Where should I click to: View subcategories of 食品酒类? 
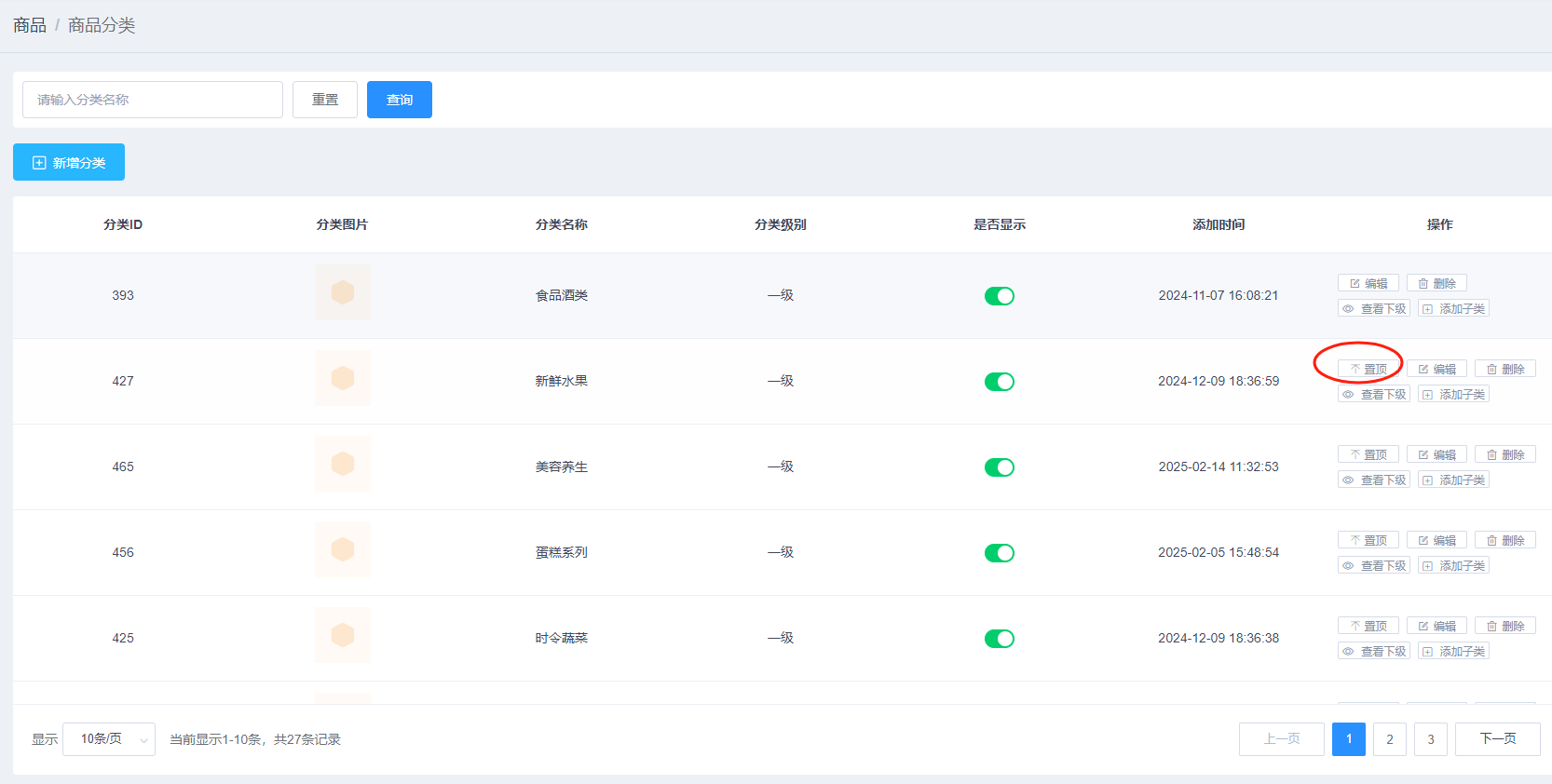point(1374,308)
